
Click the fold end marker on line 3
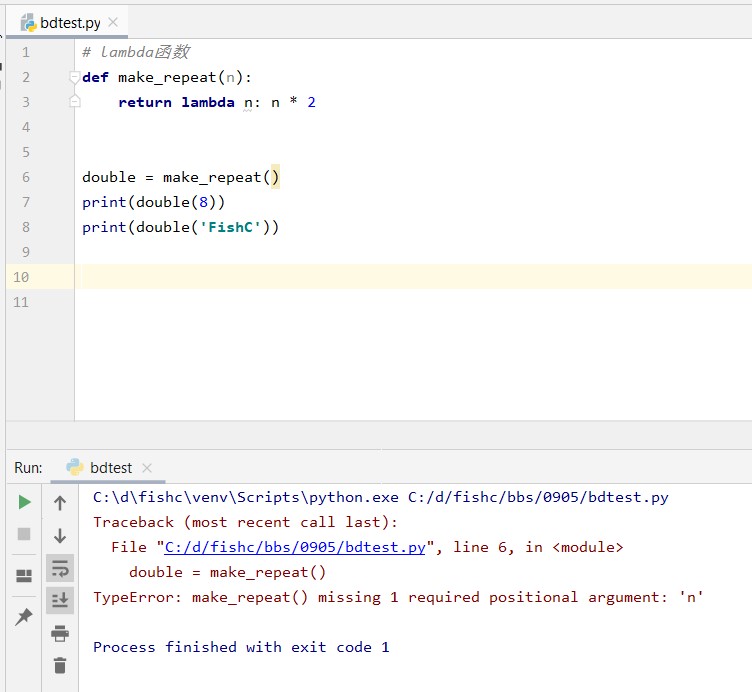(x=74, y=101)
